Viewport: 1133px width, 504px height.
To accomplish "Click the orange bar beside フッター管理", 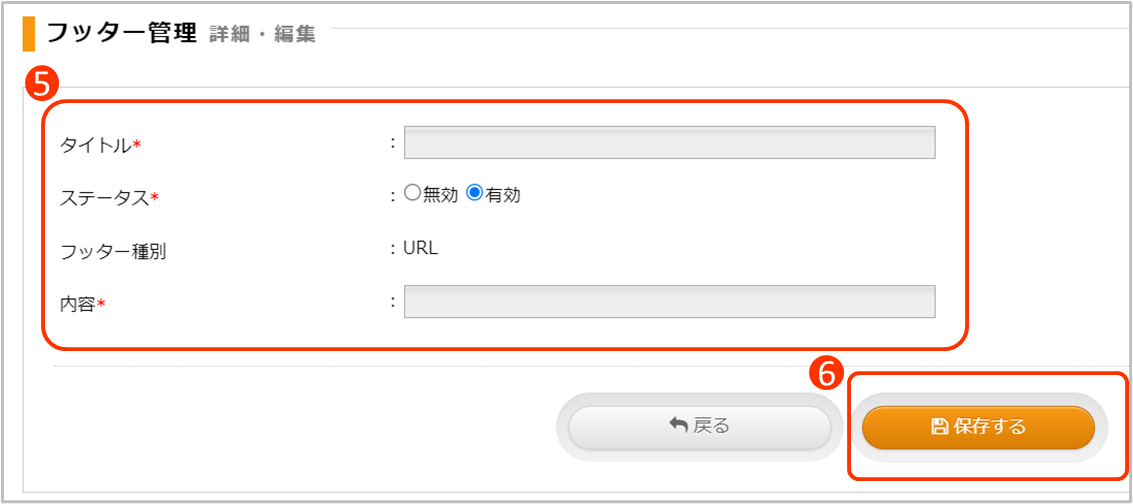I will pyautogui.click(x=29, y=34).
